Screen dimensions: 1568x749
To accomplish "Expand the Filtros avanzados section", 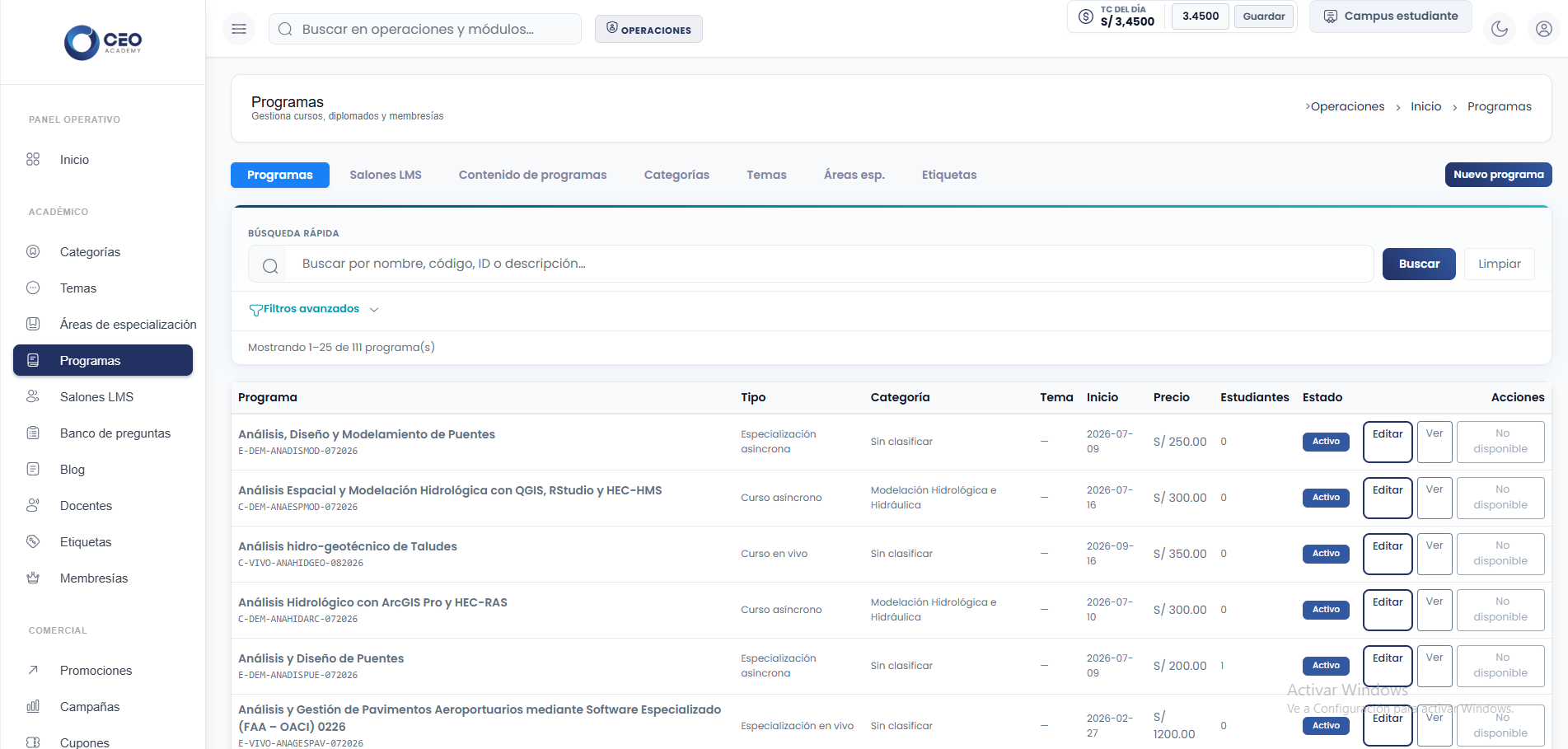I will [313, 309].
